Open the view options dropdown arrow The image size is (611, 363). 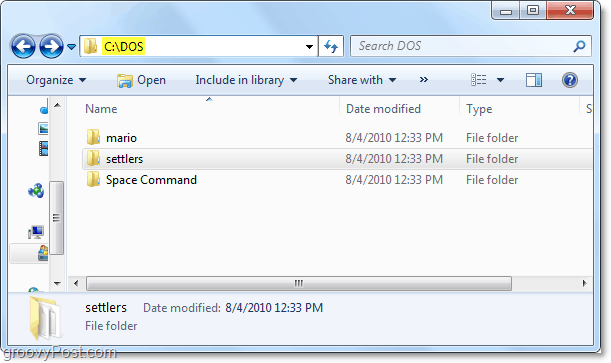point(500,80)
